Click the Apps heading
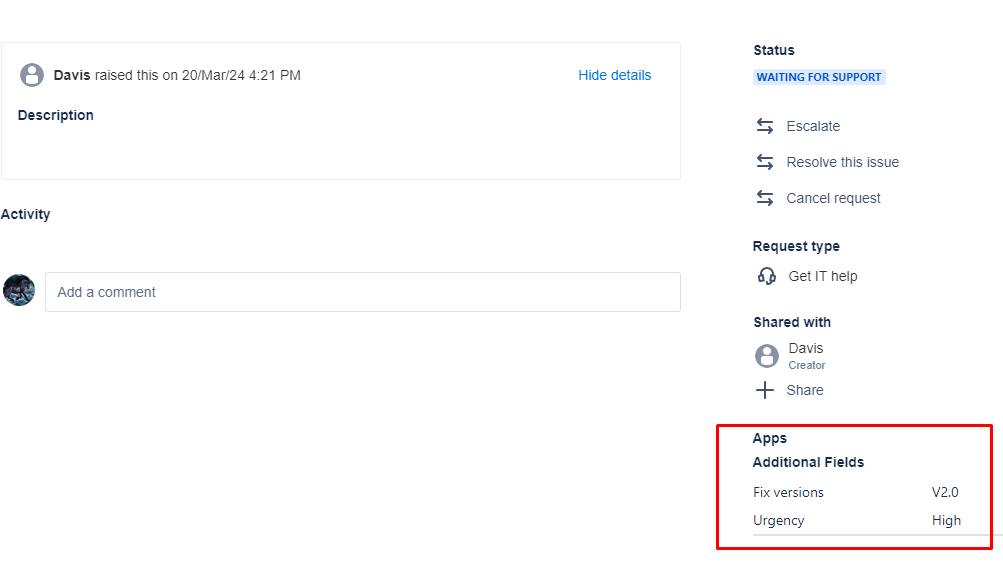The width and height of the screenshot is (1003, 576). pyautogui.click(x=770, y=438)
